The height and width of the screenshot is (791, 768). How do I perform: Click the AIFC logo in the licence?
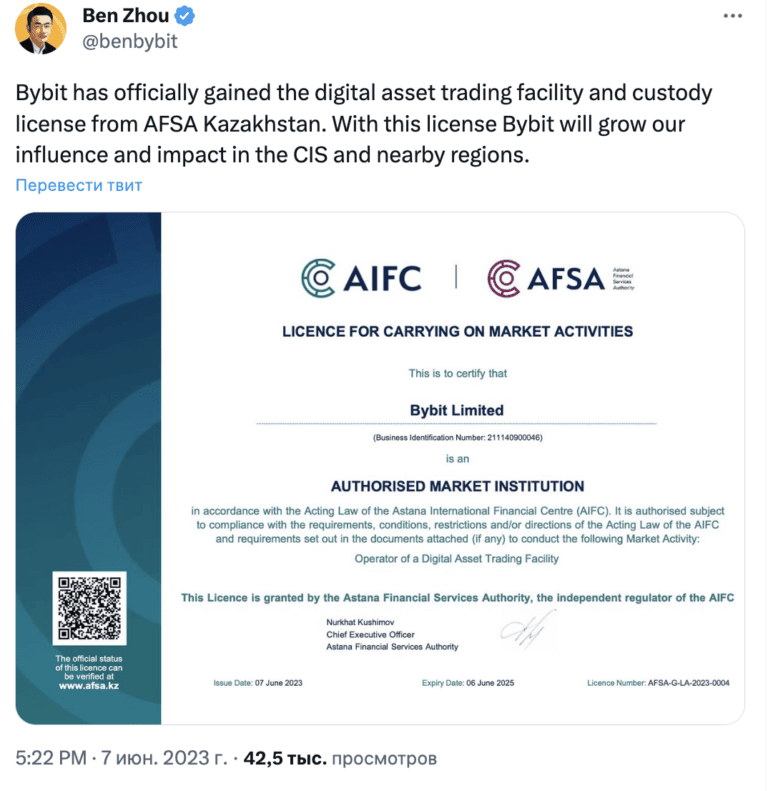361,278
